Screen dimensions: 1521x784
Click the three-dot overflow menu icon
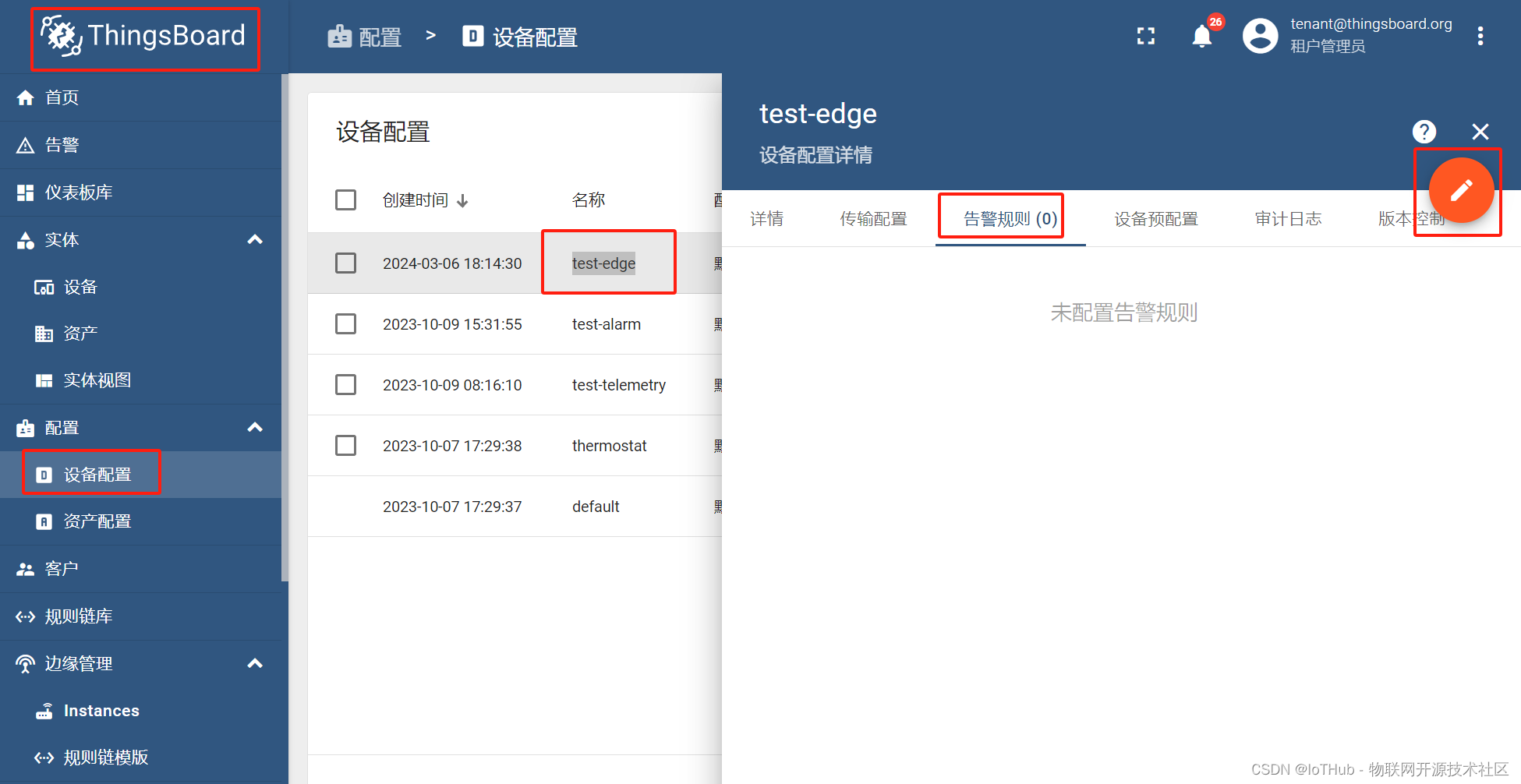(1480, 36)
